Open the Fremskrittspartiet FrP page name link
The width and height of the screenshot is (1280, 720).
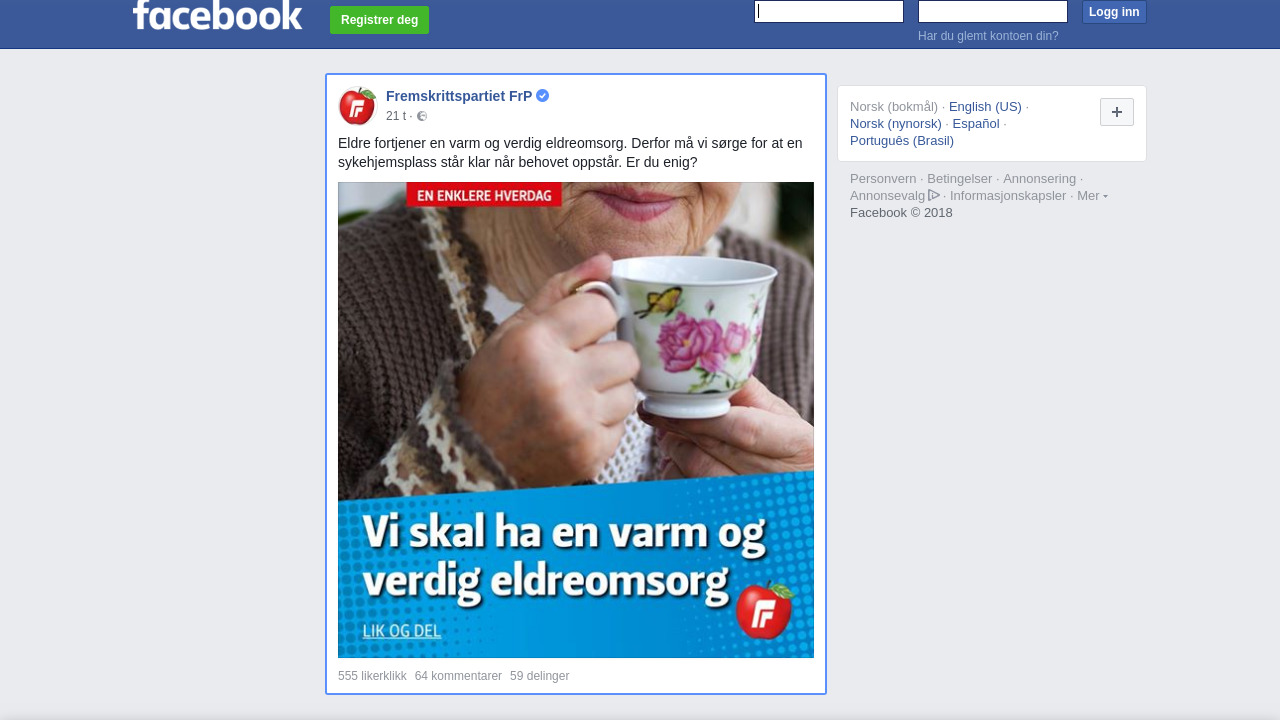[459, 96]
